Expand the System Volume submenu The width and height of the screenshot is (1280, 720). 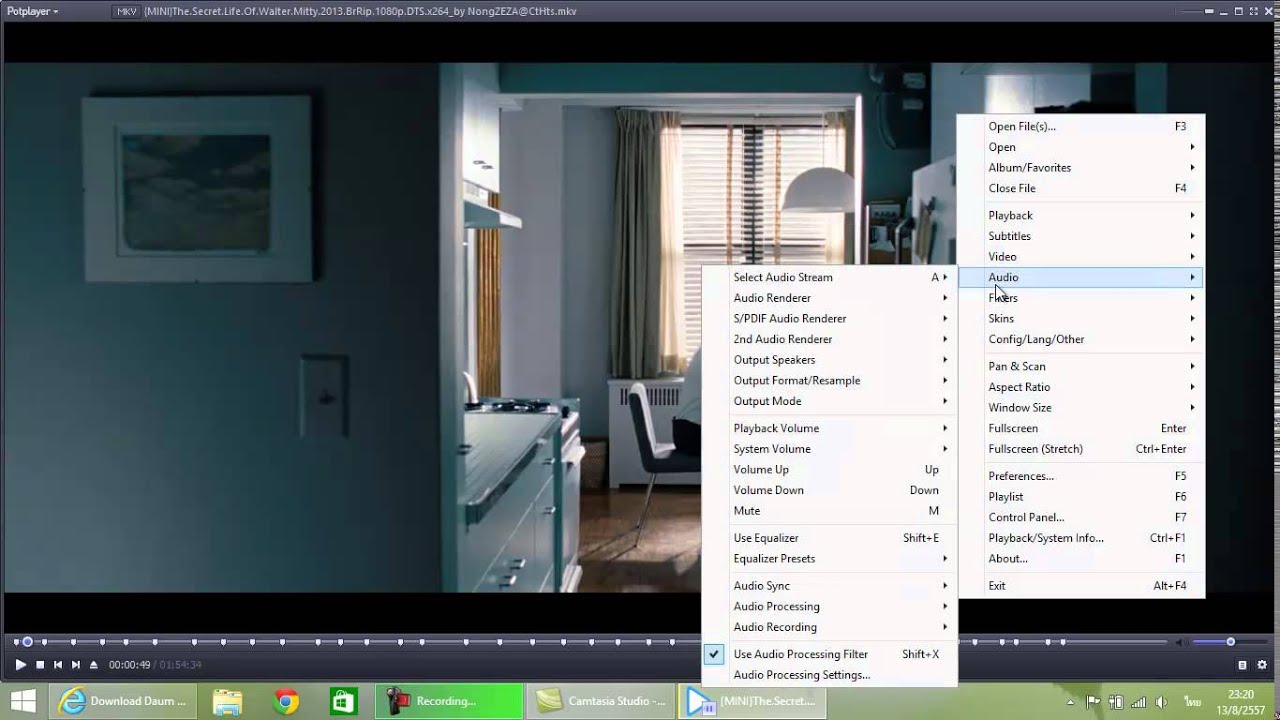[829, 449]
